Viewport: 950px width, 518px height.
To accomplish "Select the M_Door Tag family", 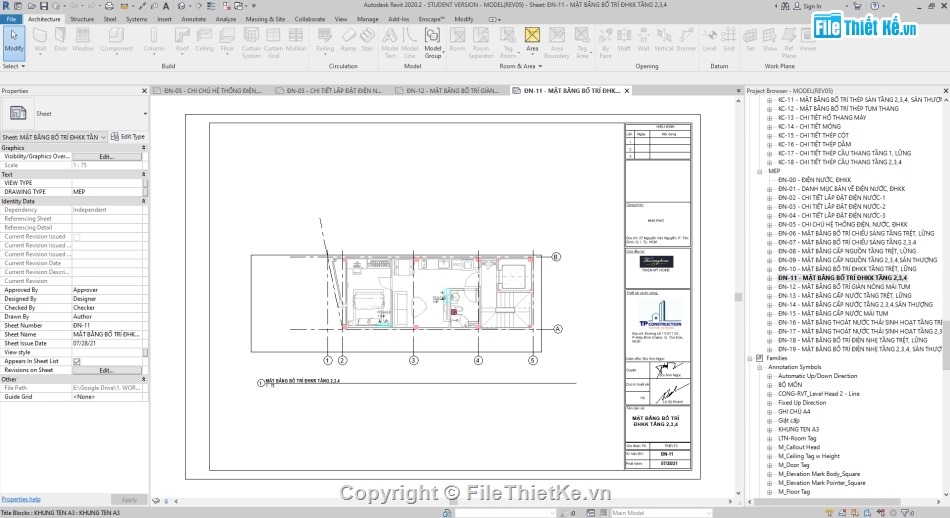I will (x=793, y=465).
